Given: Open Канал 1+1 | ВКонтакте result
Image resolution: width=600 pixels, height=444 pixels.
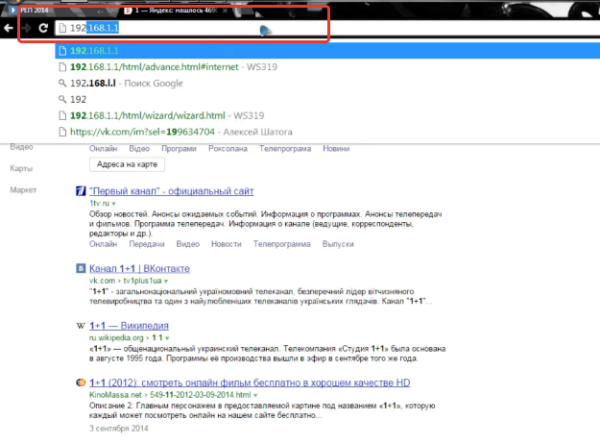Looking at the screenshot, I should [139, 269].
